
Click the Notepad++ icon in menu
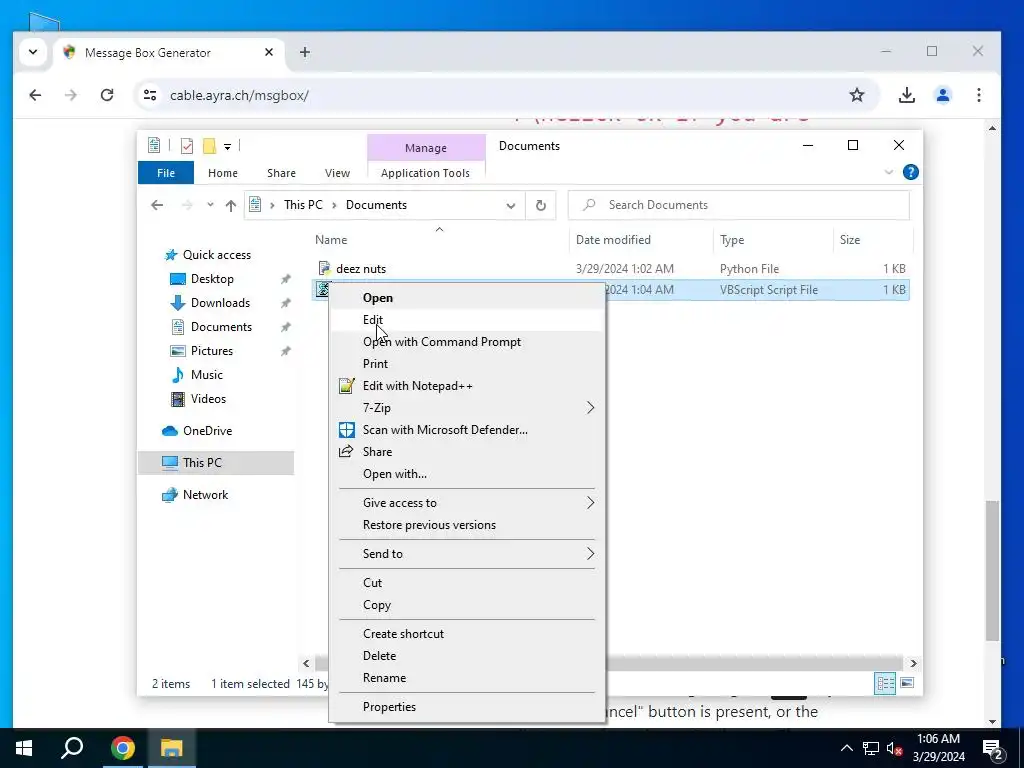point(347,385)
